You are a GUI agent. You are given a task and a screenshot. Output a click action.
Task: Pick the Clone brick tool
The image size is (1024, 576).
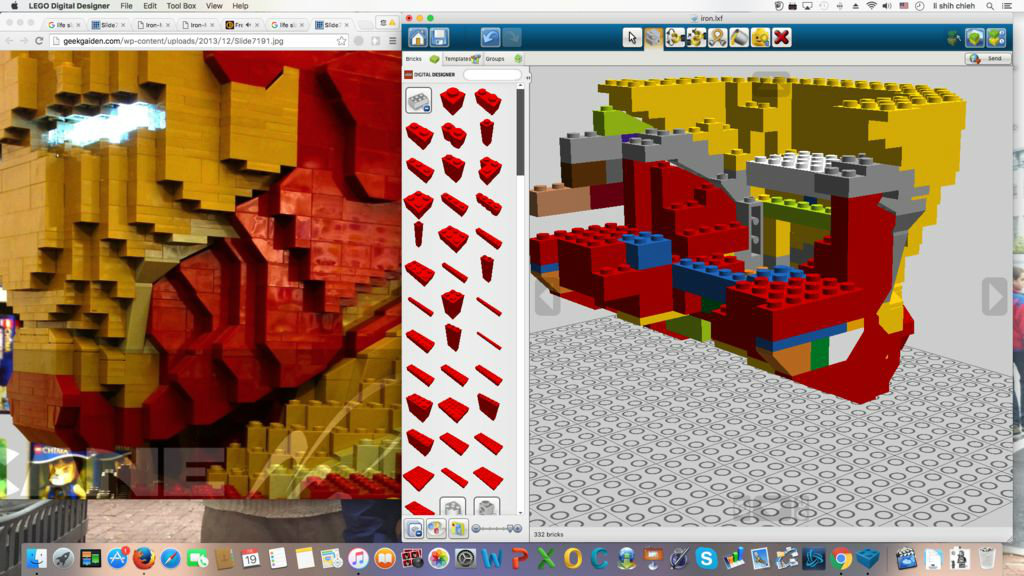tap(653, 37)
